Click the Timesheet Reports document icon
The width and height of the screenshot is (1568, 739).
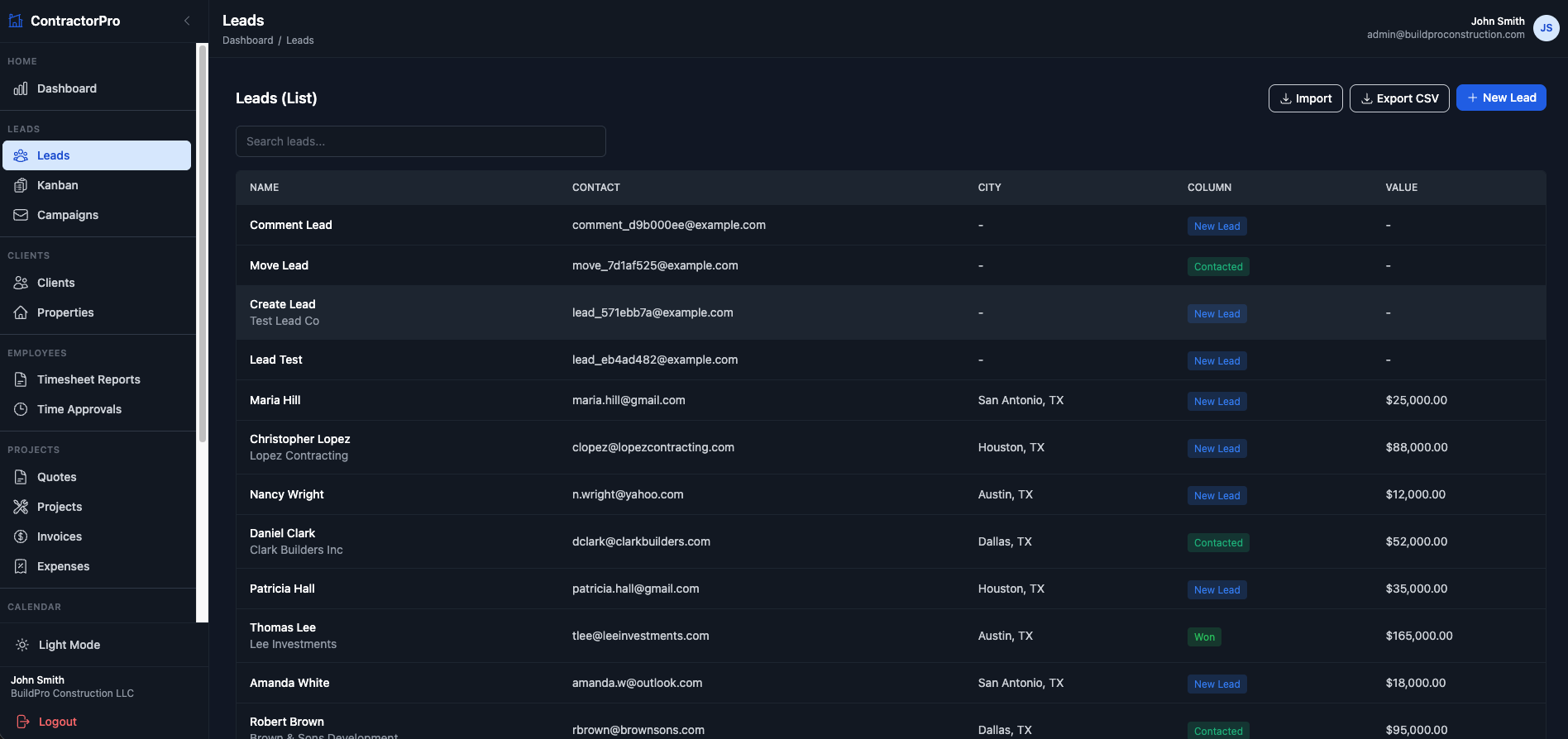coord(21,379)
